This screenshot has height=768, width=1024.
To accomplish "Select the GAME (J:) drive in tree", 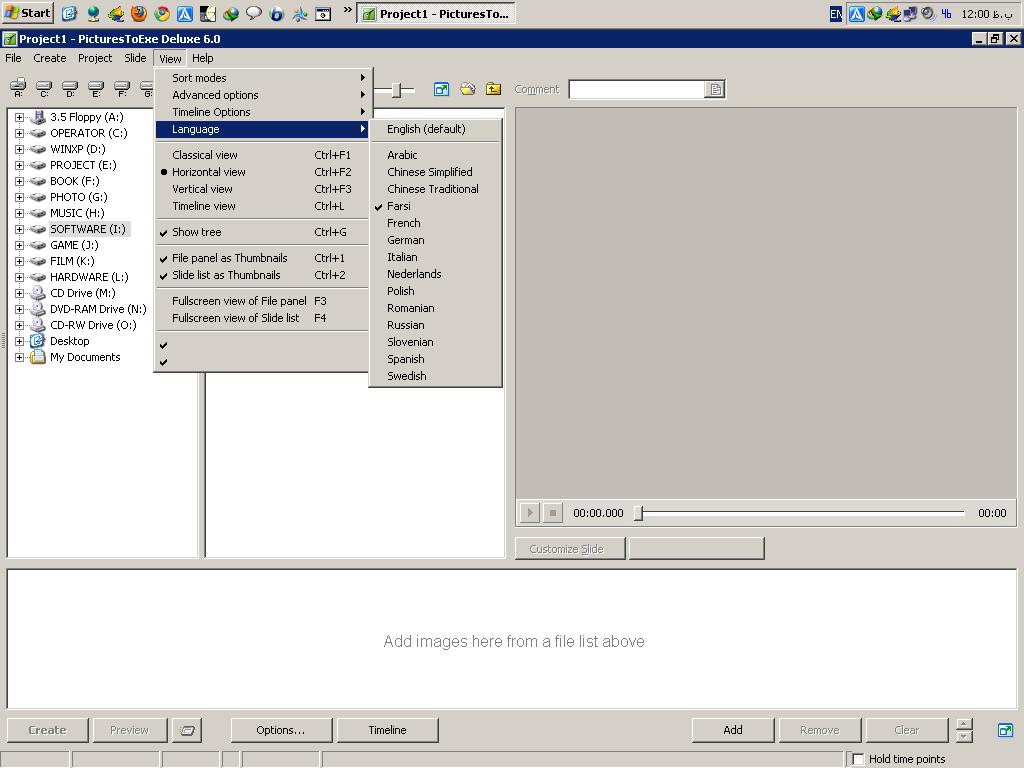I will pyautogui.click(x=74, y=245).
